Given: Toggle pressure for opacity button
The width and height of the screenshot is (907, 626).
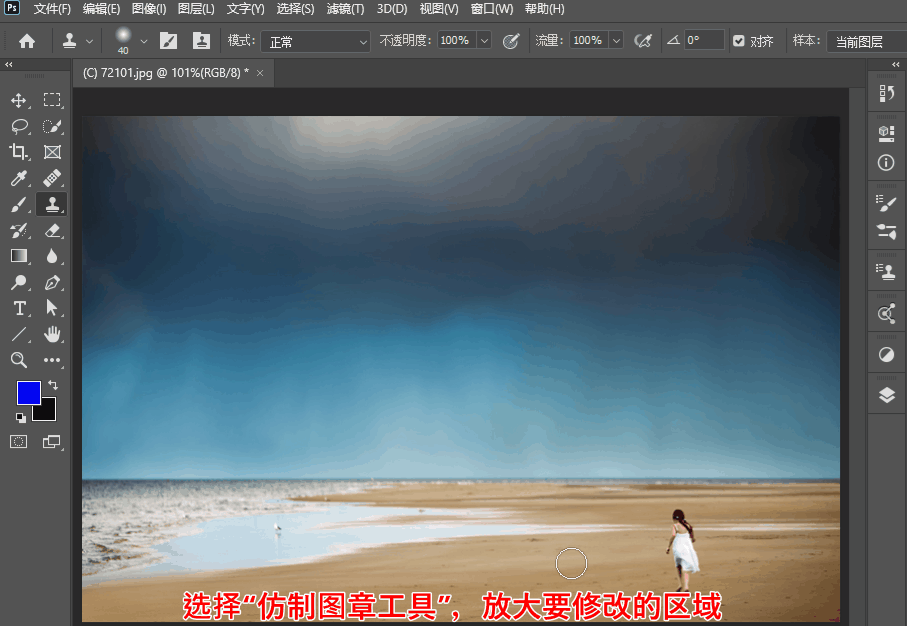Looking at the screenshot, I should click(511, 41).
